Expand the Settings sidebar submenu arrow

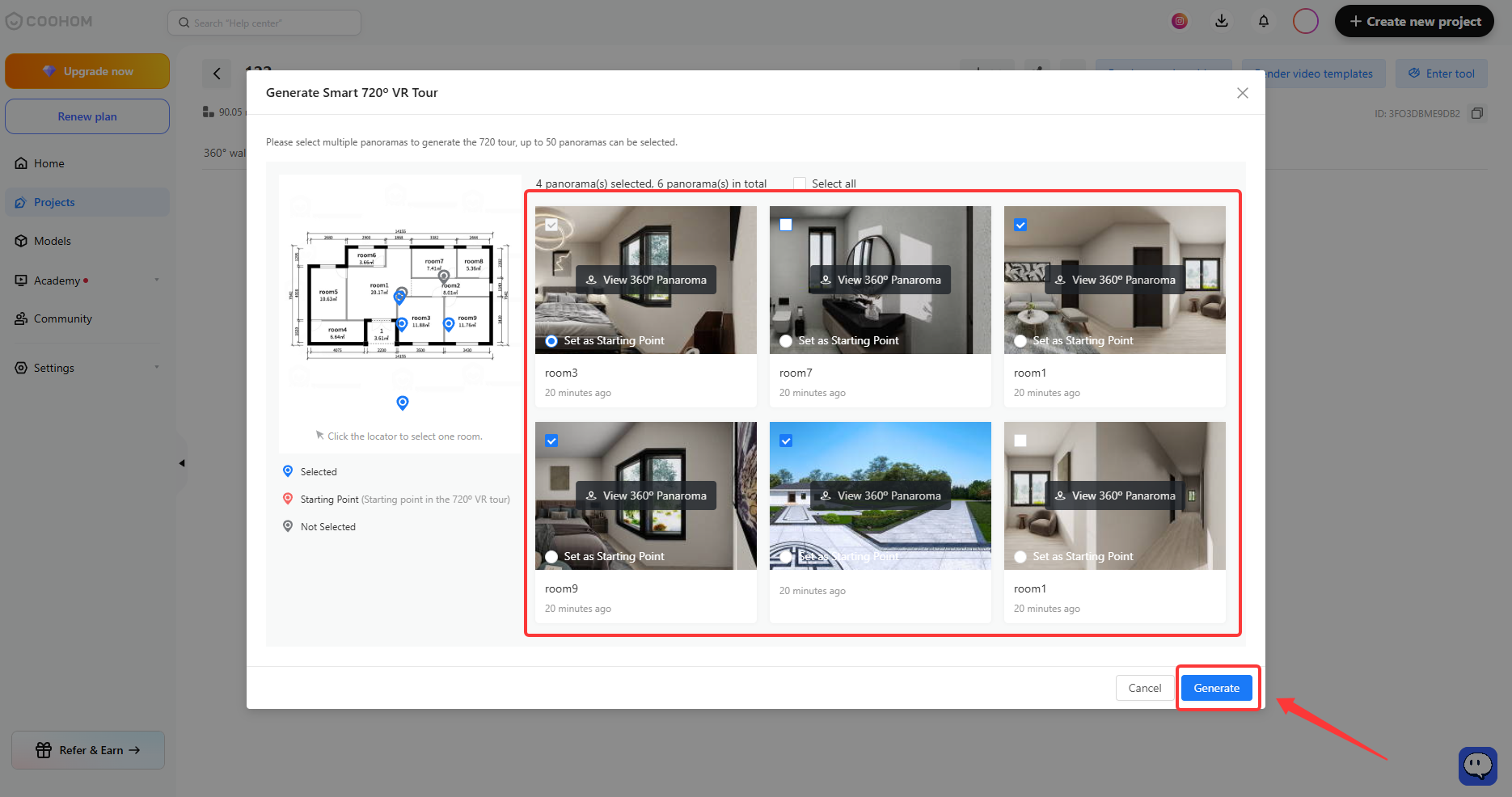click(157, 368)
